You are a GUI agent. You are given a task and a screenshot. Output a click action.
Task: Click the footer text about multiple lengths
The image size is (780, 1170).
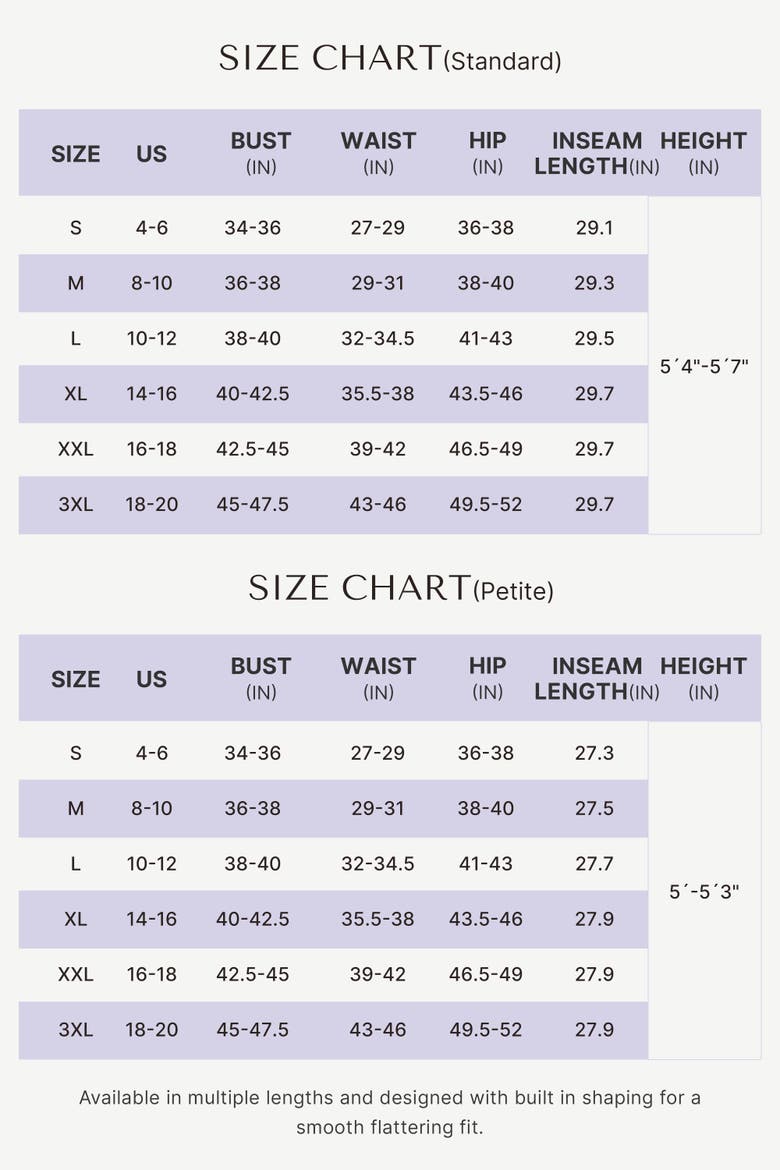390,1112
